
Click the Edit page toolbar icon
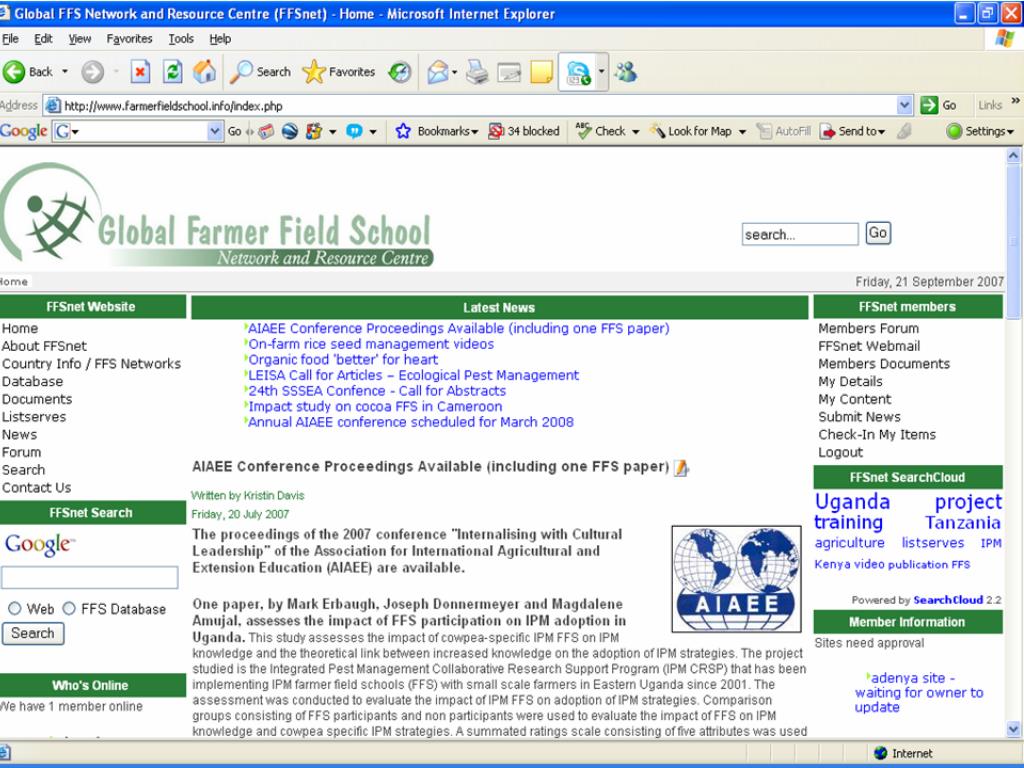509,72
